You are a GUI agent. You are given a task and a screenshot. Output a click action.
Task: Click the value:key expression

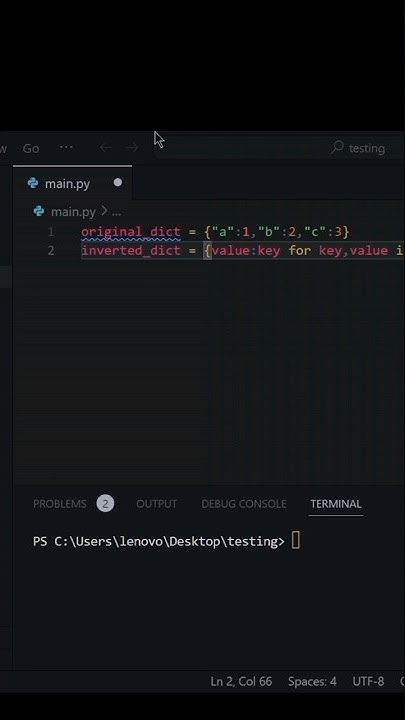tap(246, 251)
